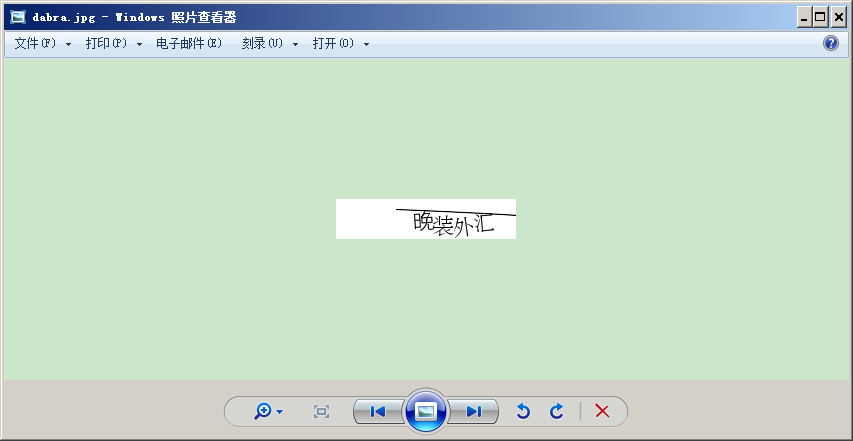Open help via the blue question mark icon

[x=830, y=43]
